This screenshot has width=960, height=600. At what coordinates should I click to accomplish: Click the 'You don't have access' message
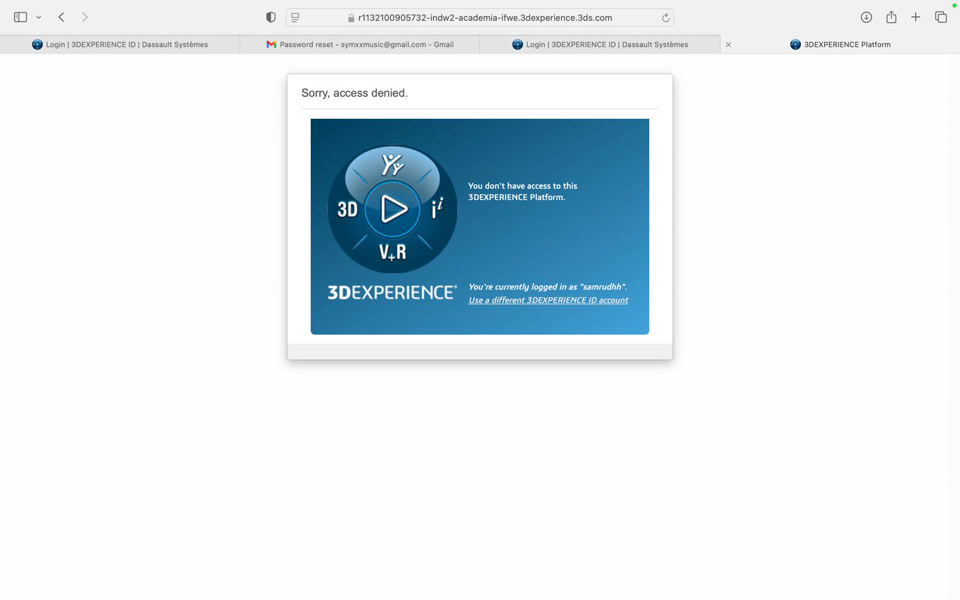tap(522, 191)
